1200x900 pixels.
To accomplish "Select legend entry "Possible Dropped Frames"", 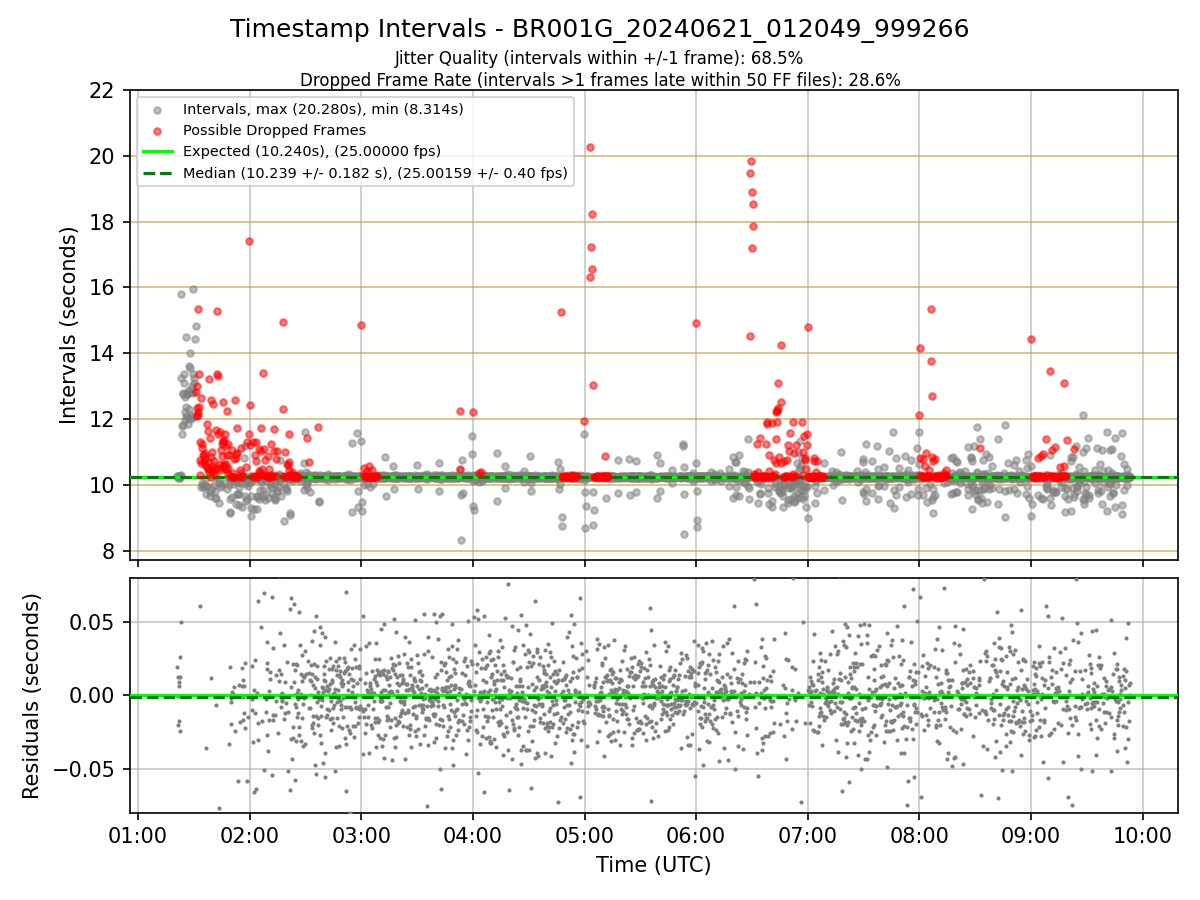I will (x=274, y=130).
